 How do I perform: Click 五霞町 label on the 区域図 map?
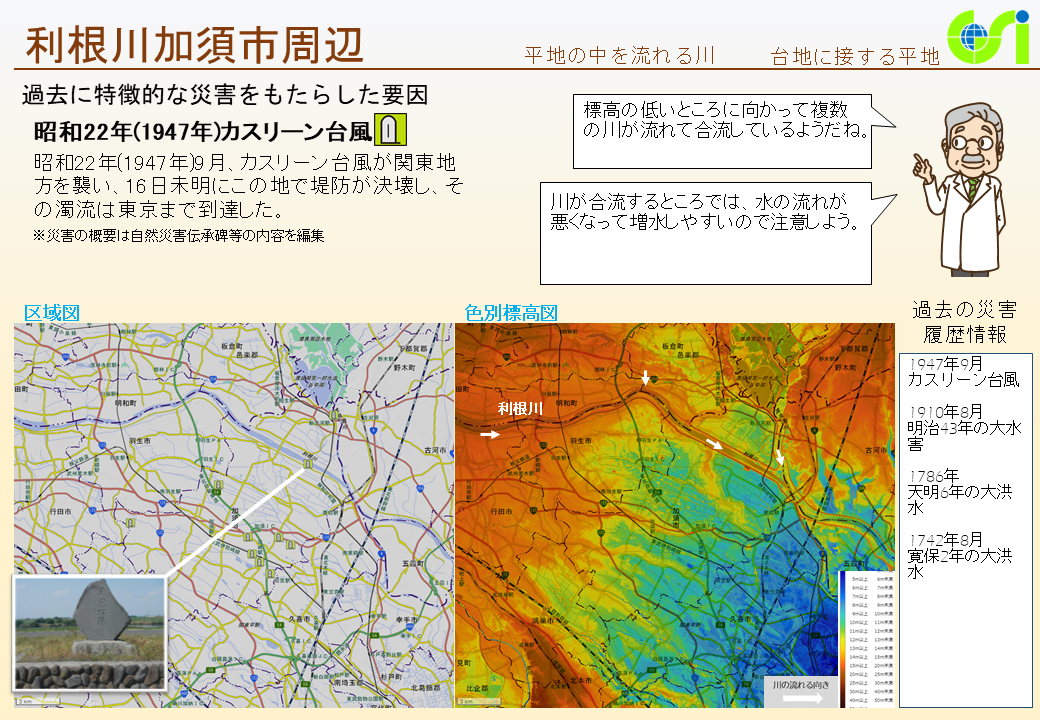pos(413,563)
